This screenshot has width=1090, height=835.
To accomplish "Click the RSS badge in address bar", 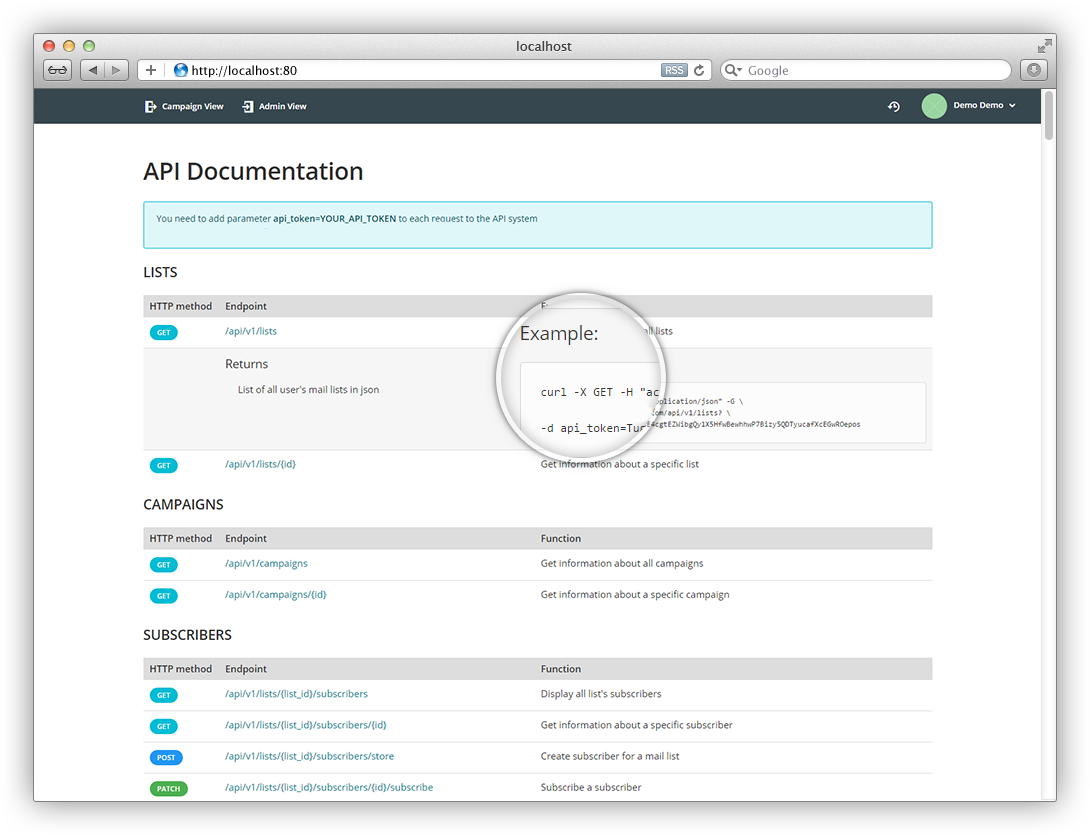I will pyautogui.click(x=674, y=70).
